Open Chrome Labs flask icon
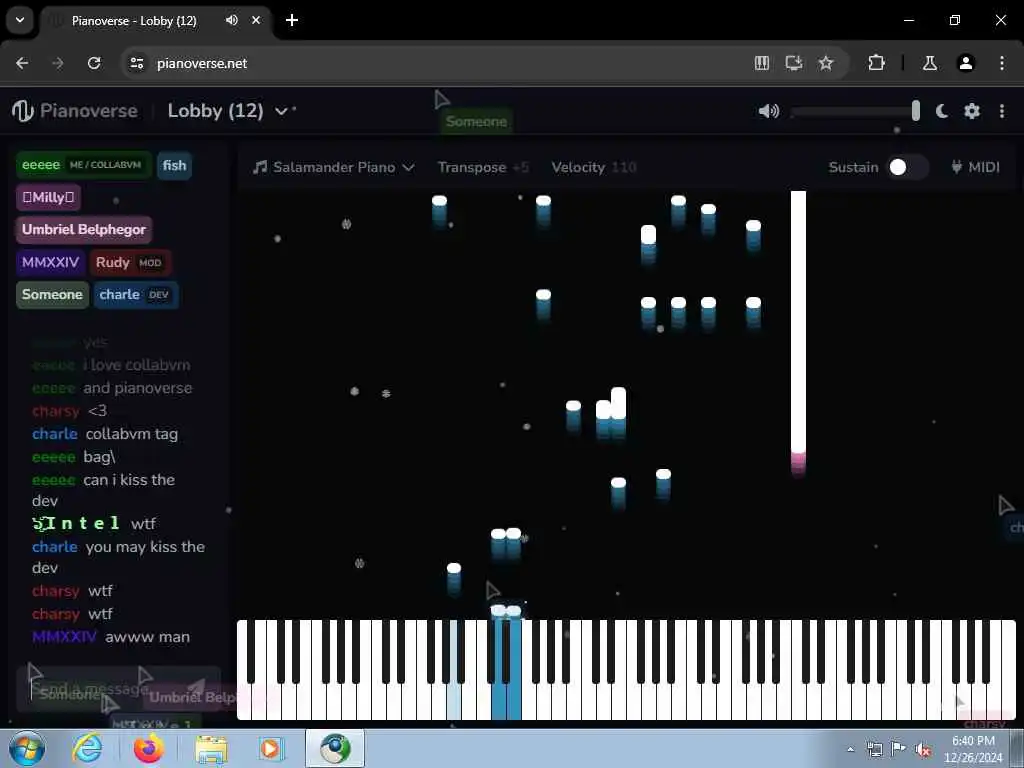 click(929, 63)
